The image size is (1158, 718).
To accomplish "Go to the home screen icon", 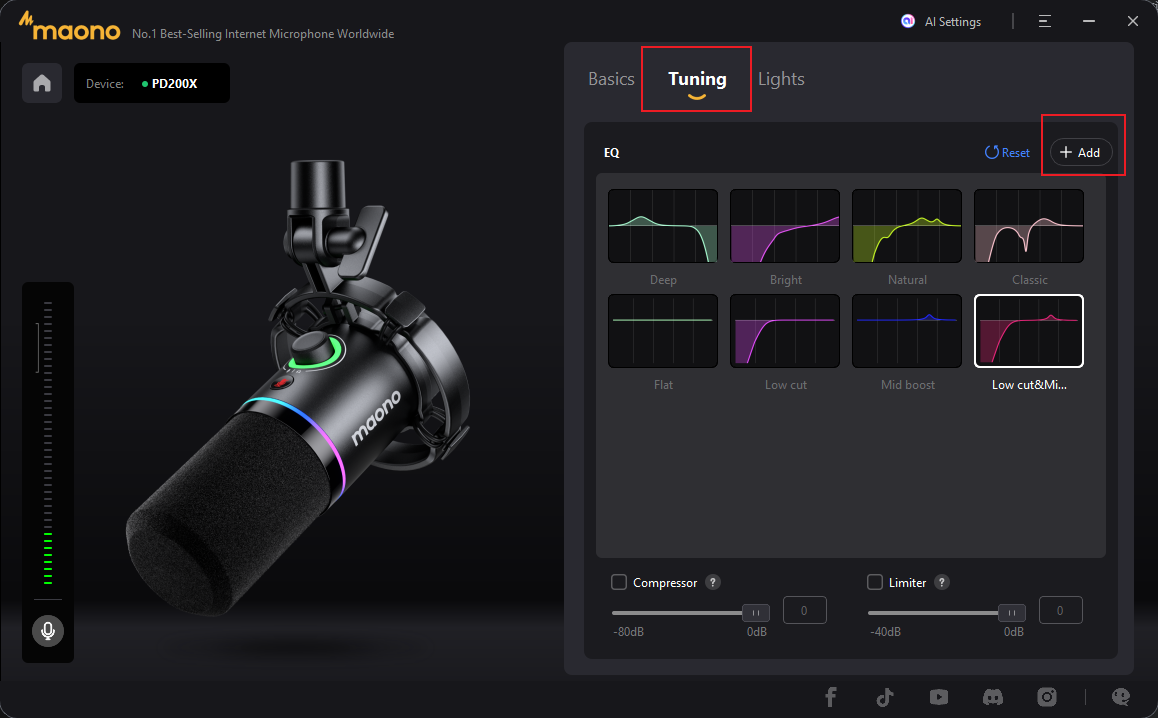I will [x=42, y=83].
